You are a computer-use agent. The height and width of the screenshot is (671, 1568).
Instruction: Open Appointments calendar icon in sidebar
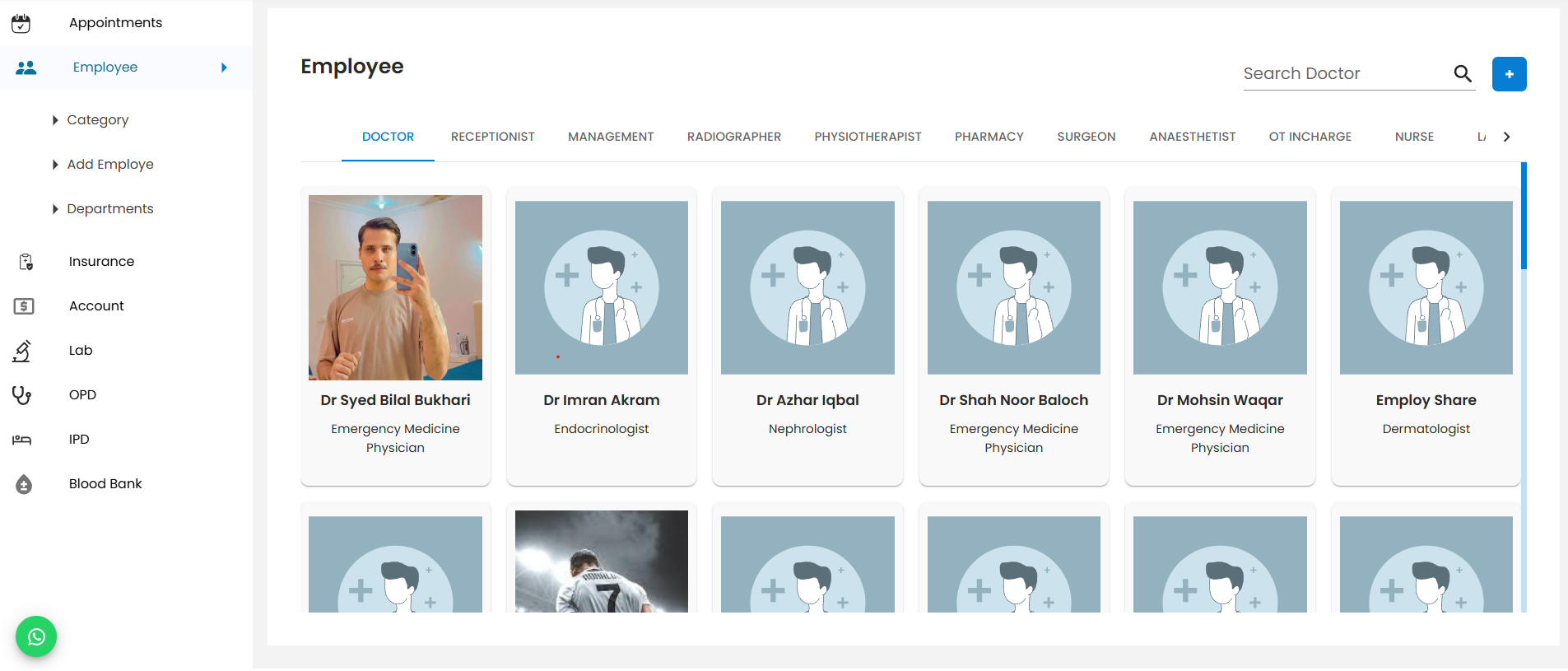(21, 23)
